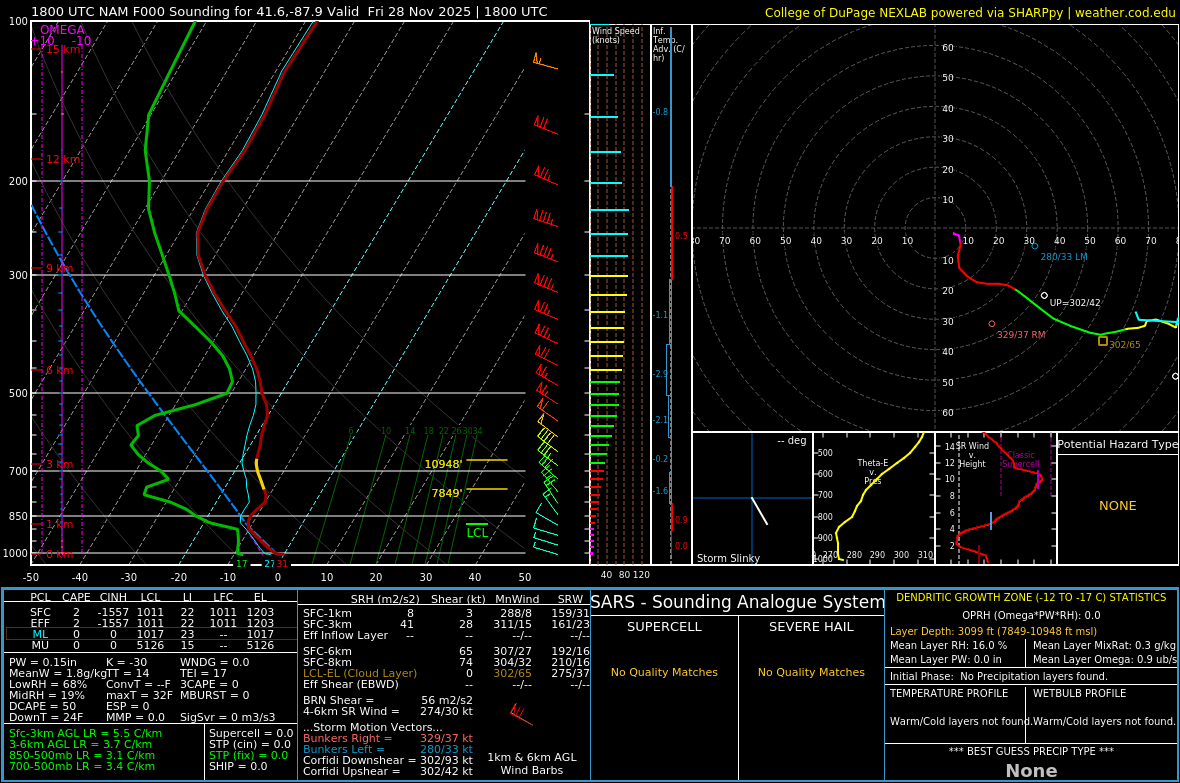Click the LowRH = 68% value

48,684
